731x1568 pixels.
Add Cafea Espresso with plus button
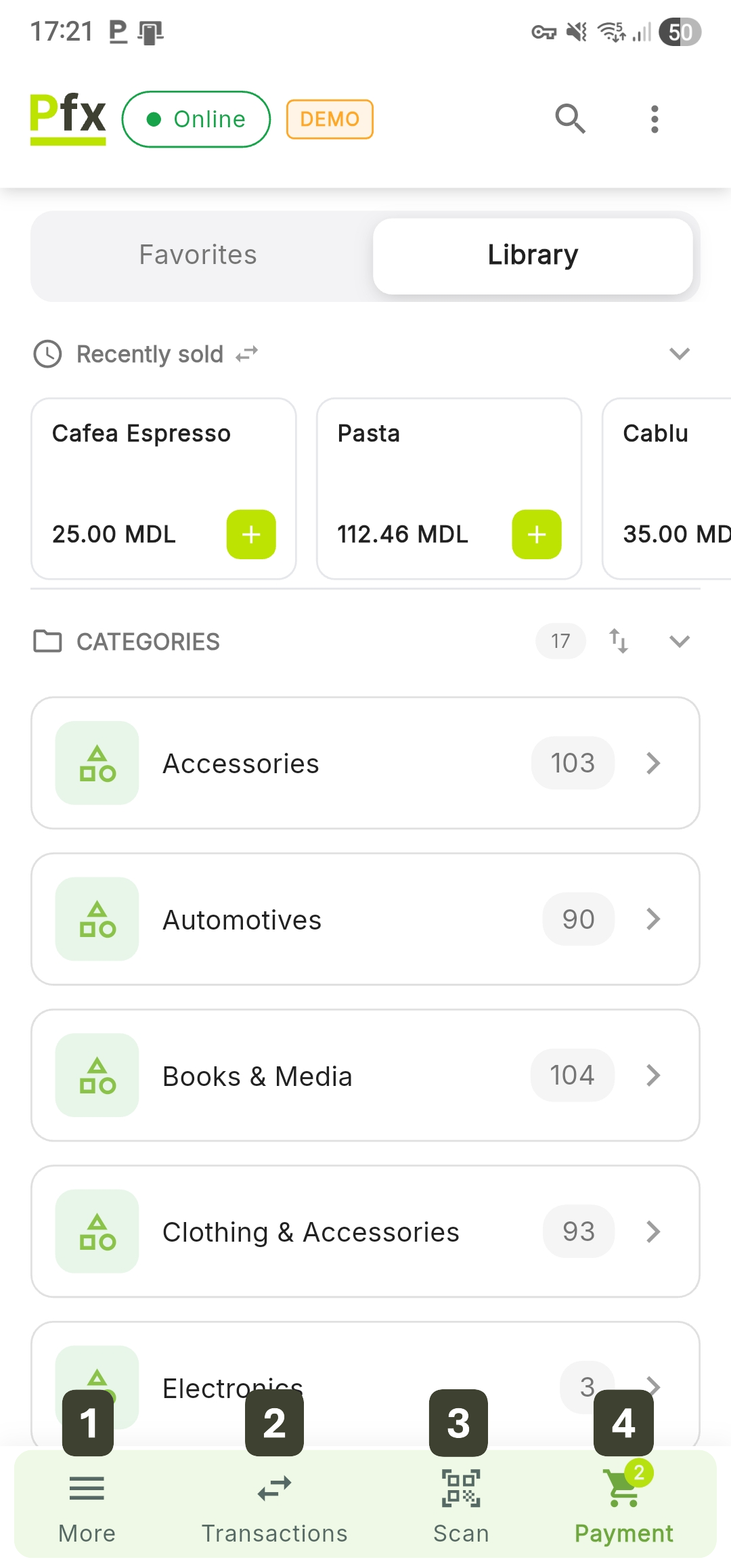point(251,534)
